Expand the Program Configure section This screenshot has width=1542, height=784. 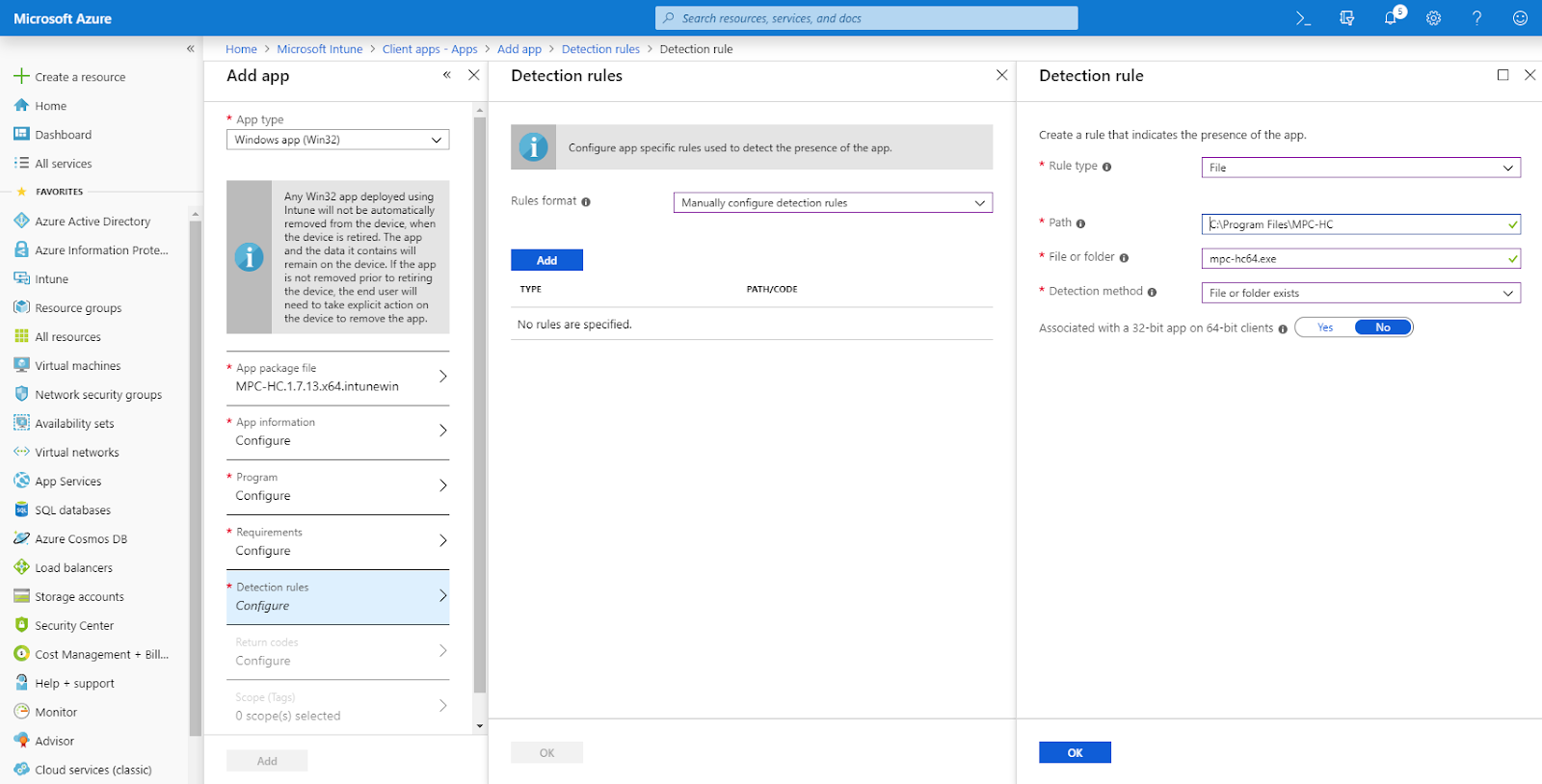pyautogui.click(x=337, y=487)
